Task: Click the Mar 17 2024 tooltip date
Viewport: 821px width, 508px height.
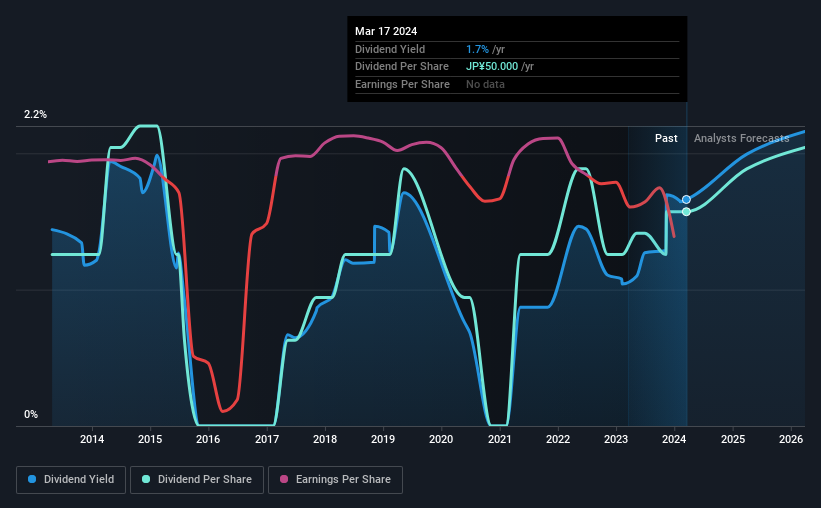Action: pyautogui.click(x=386, y=31)
